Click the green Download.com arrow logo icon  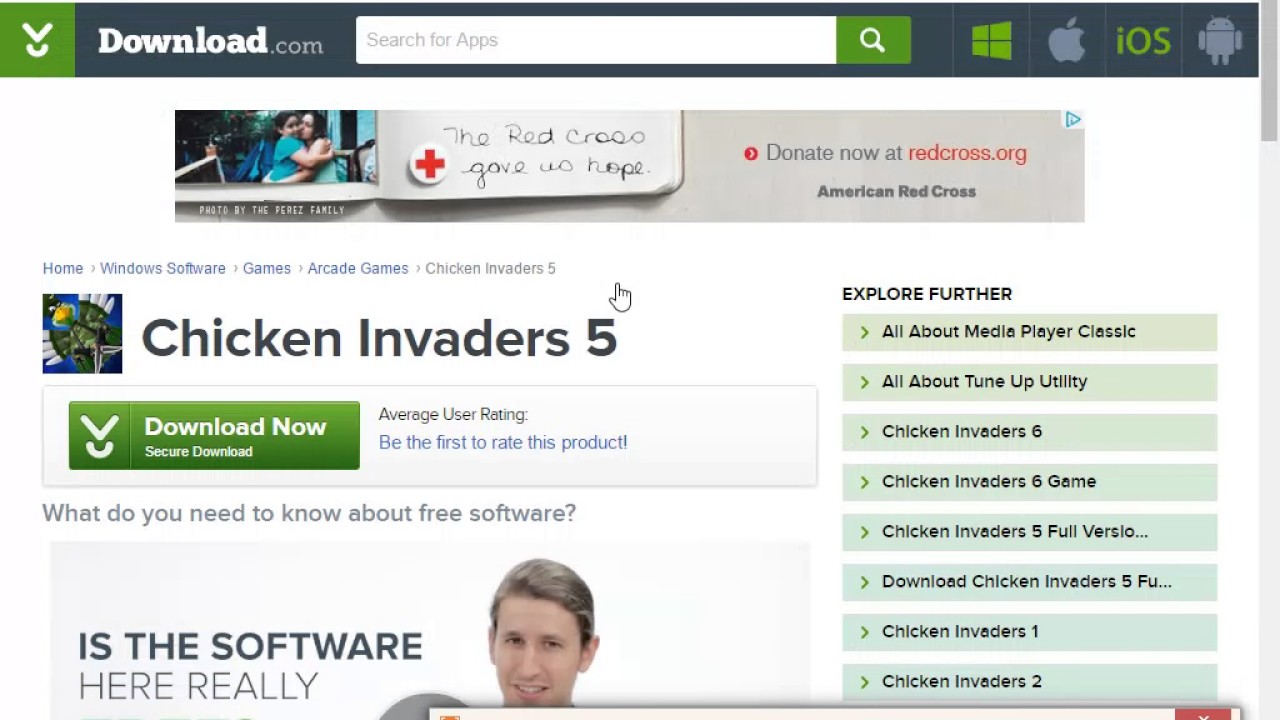pos(37,40)
